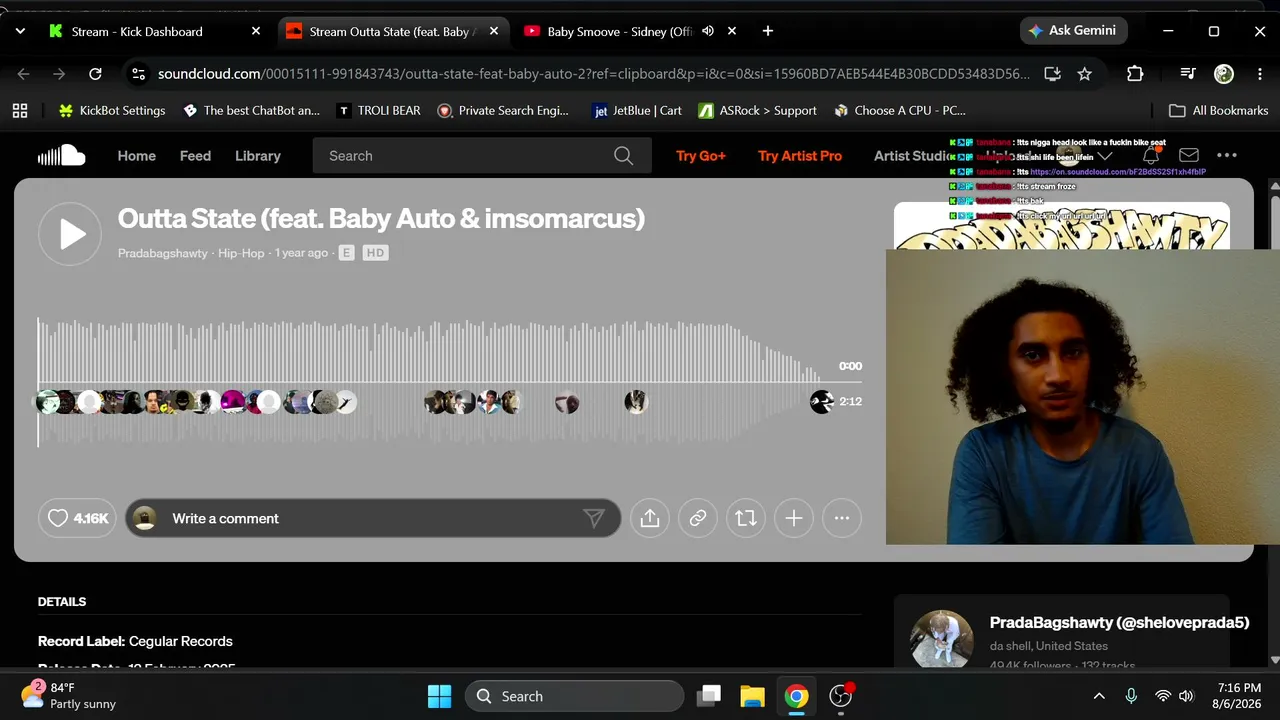
Task: Open SoundCloud messages envelope
Action: pos(1189,156)
